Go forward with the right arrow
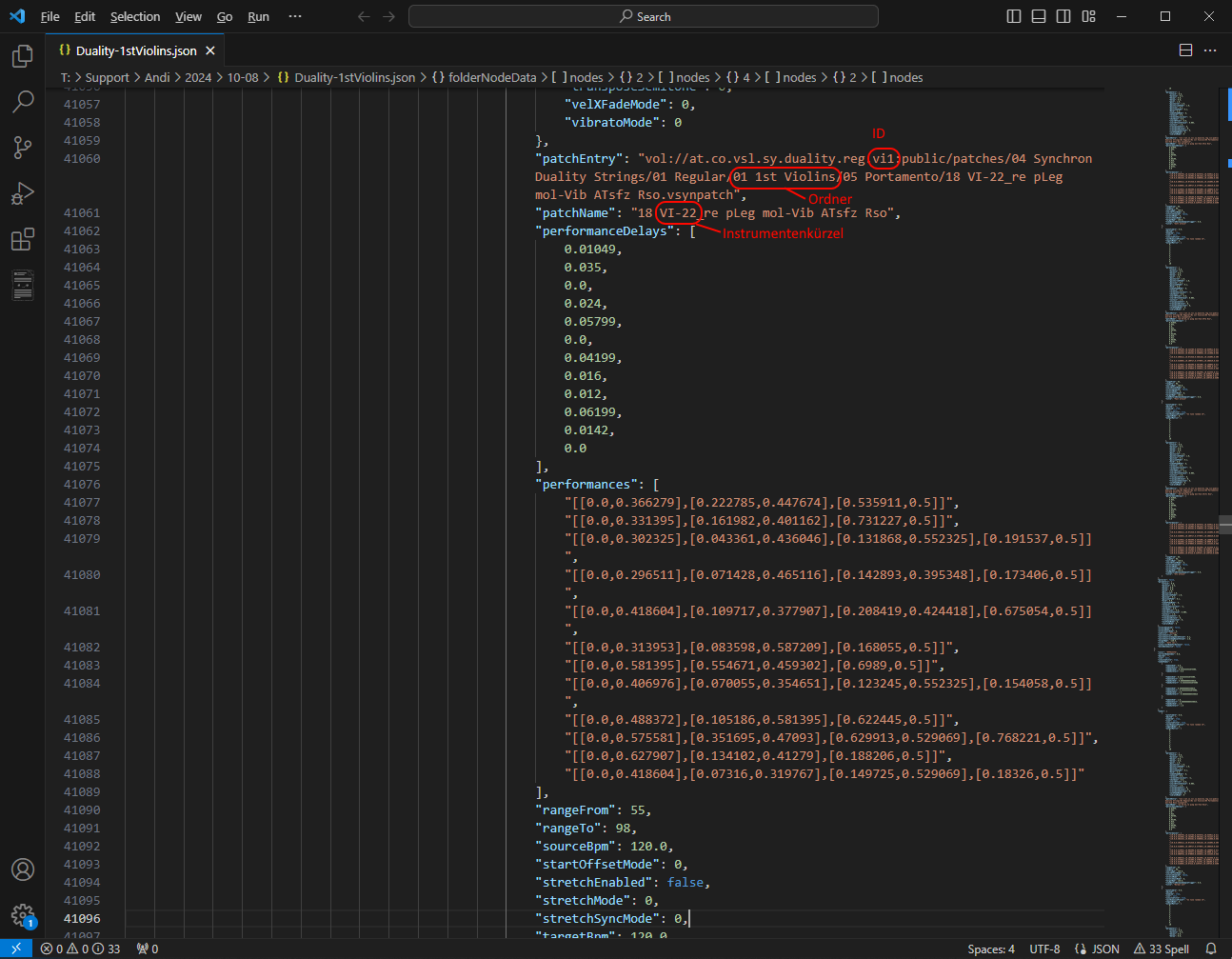This screenshot has height=959, width=1232. click(388, 16)
